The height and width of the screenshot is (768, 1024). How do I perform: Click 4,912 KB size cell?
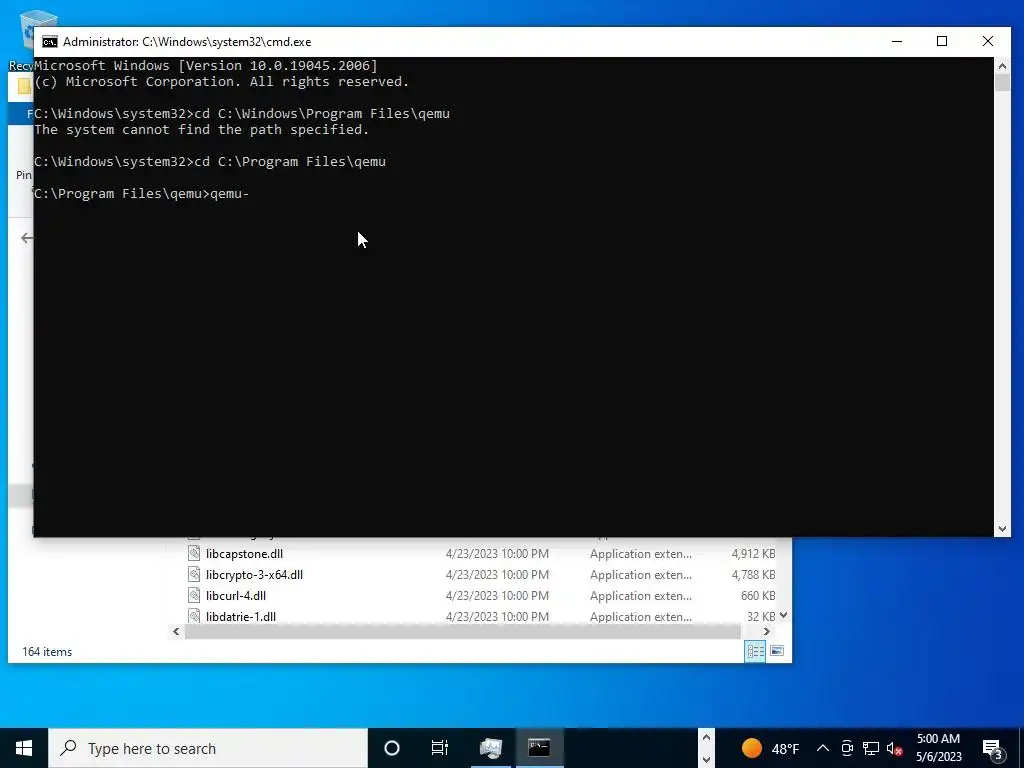[x=753, y=554]
